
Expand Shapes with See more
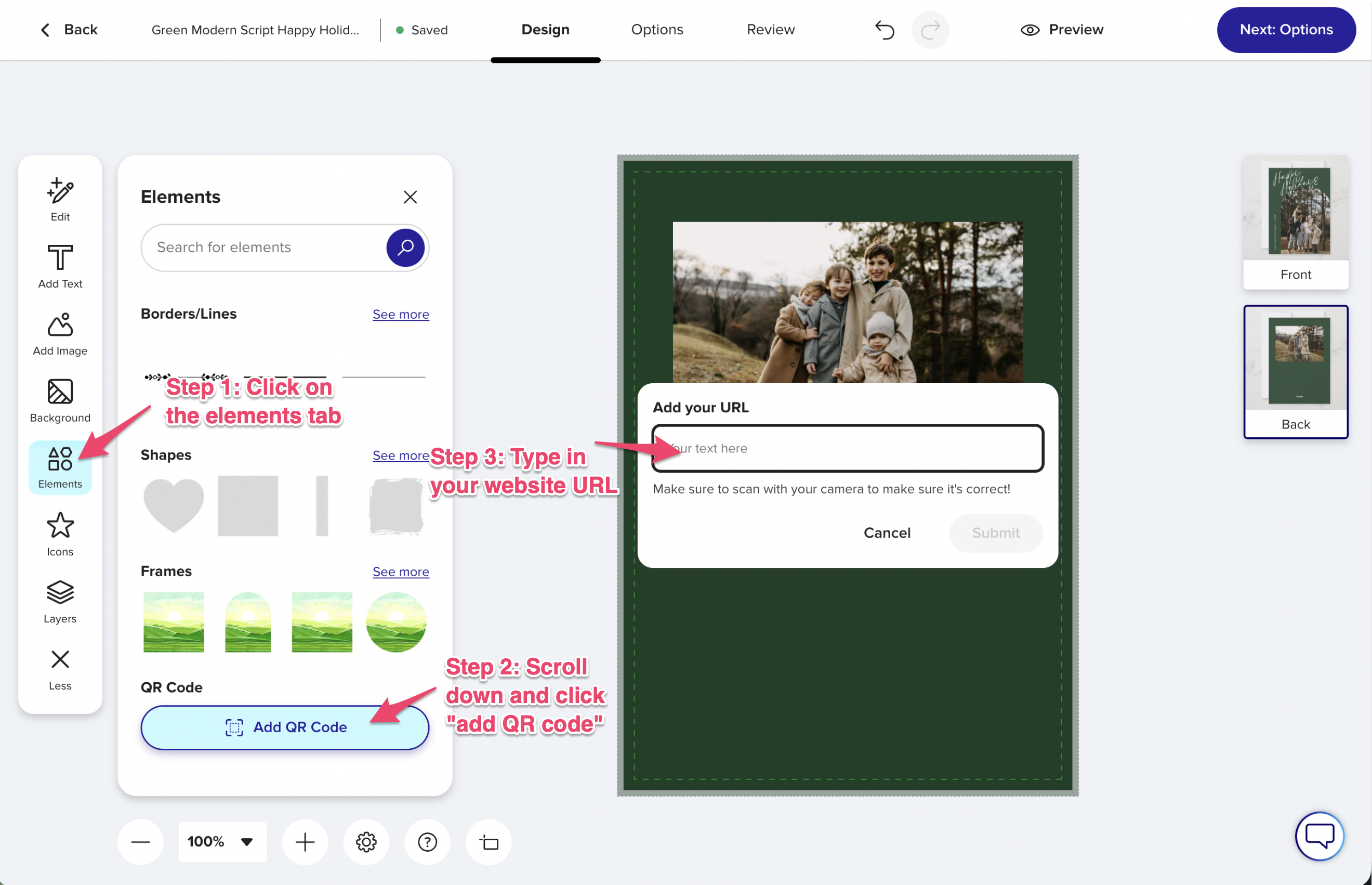[x=400, y=455]
